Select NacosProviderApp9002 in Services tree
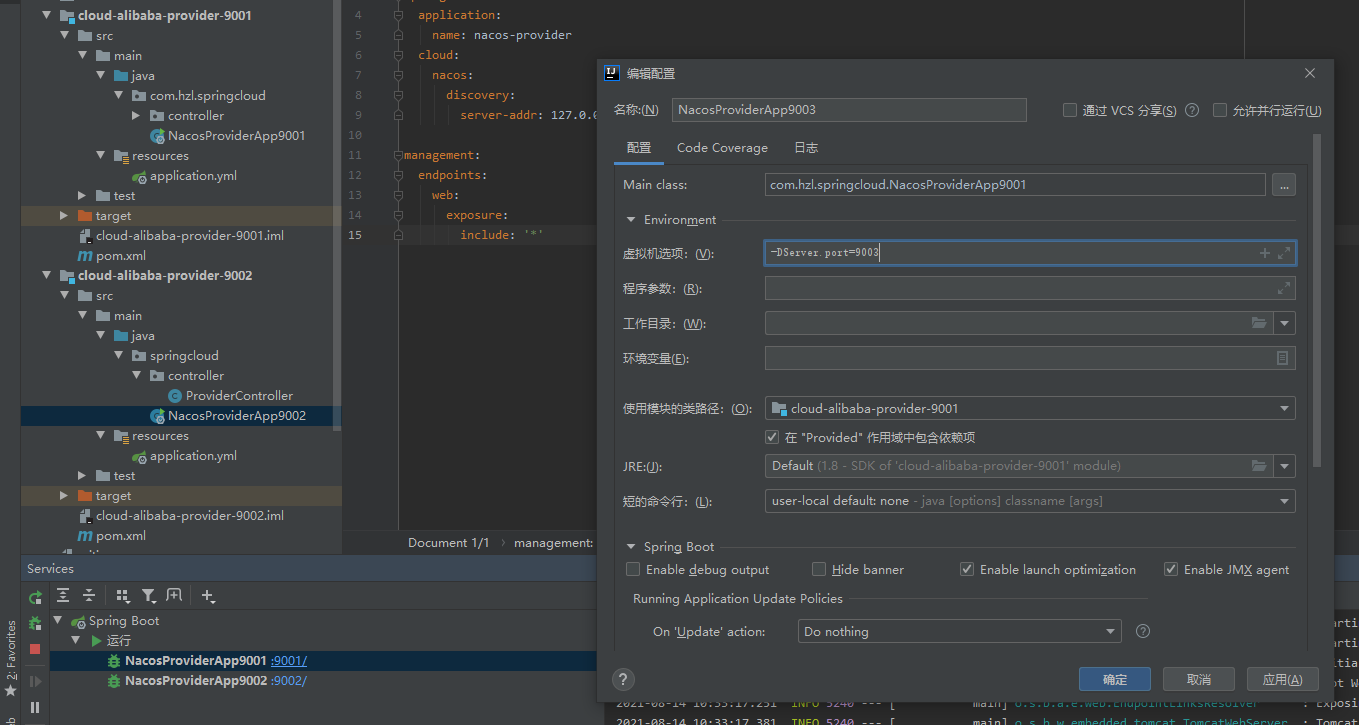The height and width of the screenshot is (725, 1359). (196, 681)
